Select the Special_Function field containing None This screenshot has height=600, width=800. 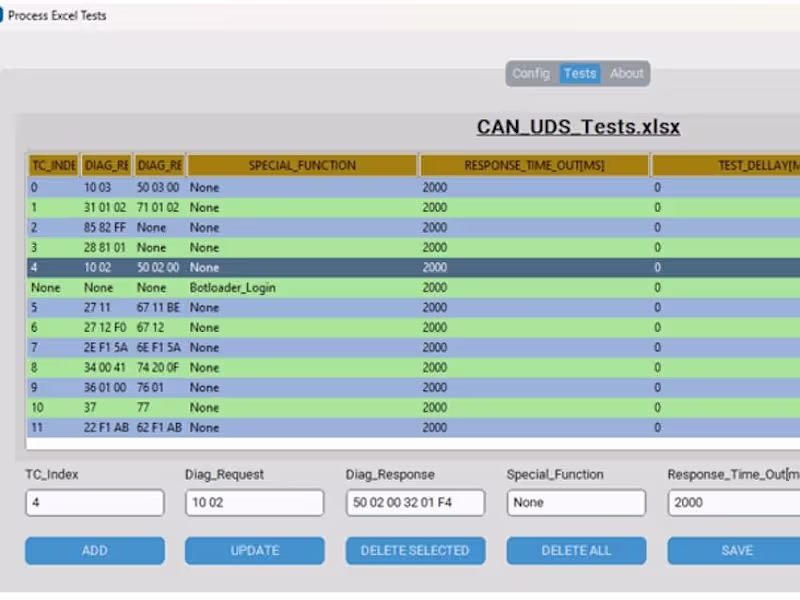pyautogui.click(x=576, y=502)
